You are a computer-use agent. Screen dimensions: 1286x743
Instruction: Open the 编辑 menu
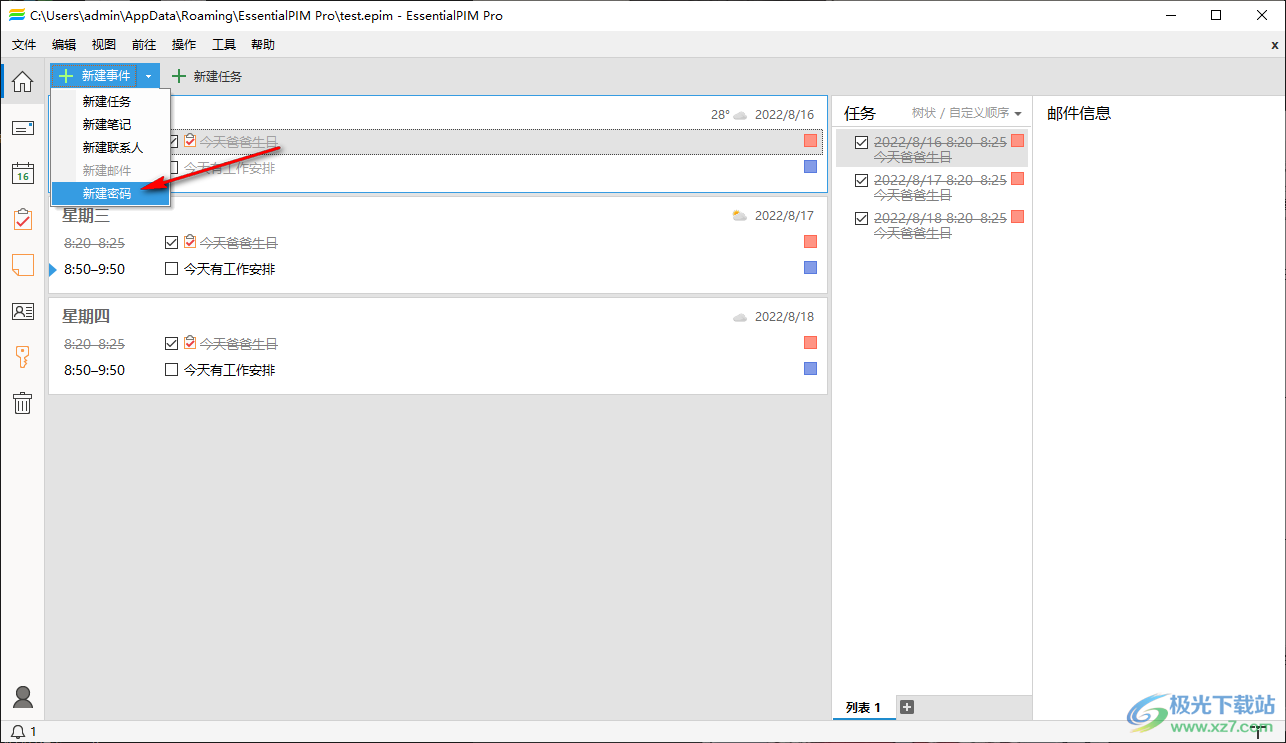[64, 45]
